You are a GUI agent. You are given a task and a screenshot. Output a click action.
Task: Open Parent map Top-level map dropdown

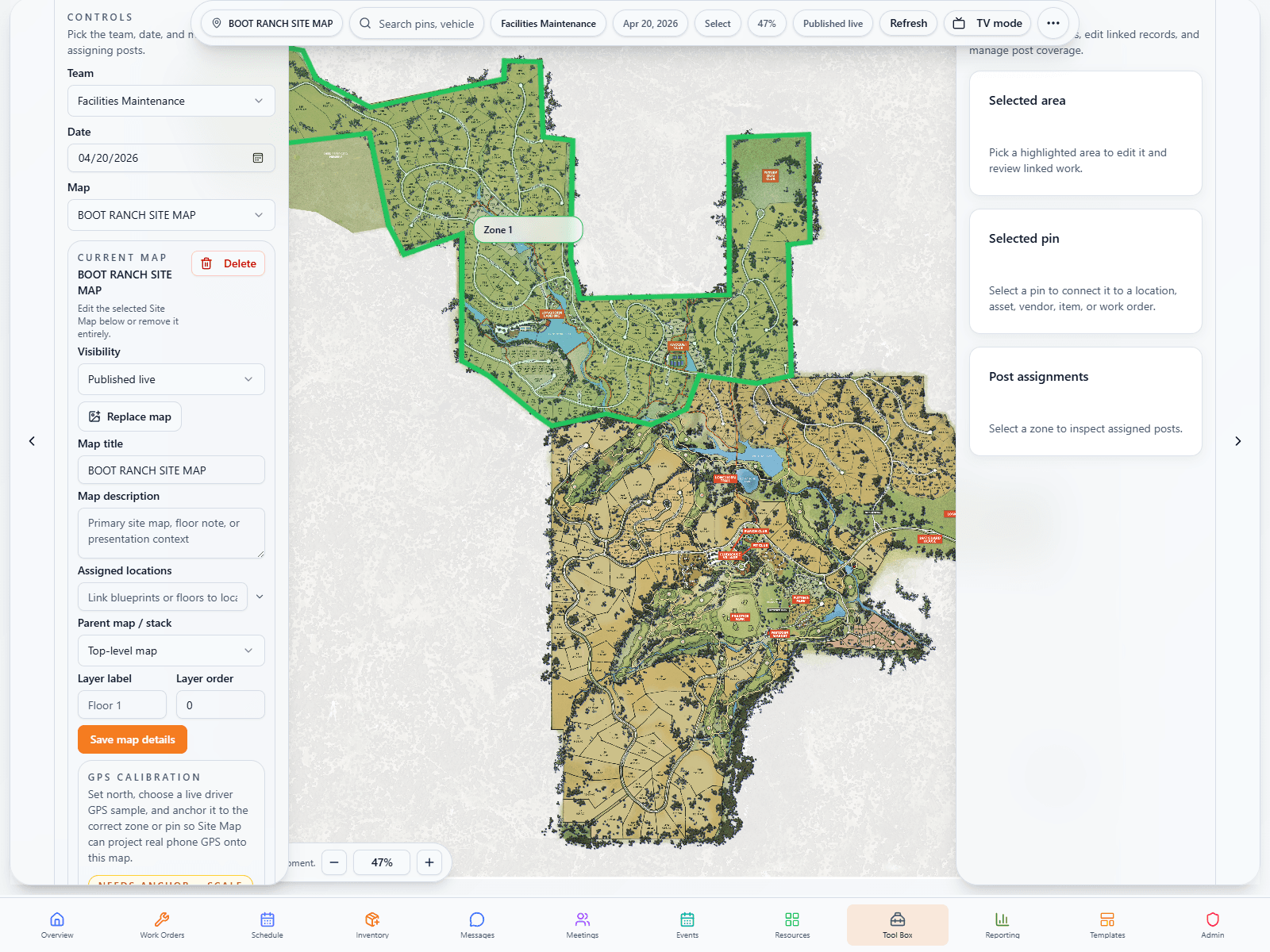click(x=171, y=651)
